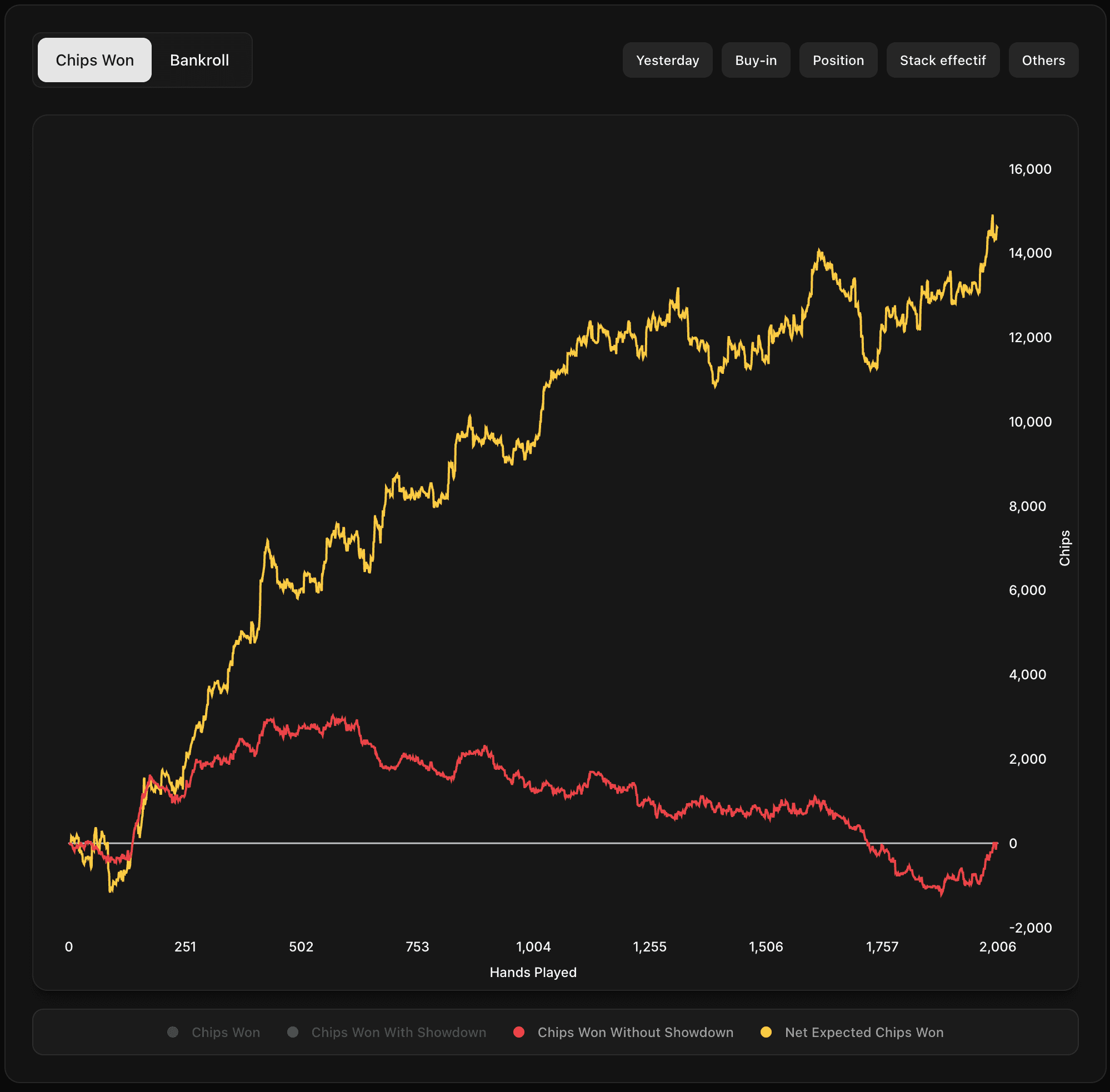Hide the Net Expected Chips Won series
The image size is (1110, 1092).
[863, 1033]
